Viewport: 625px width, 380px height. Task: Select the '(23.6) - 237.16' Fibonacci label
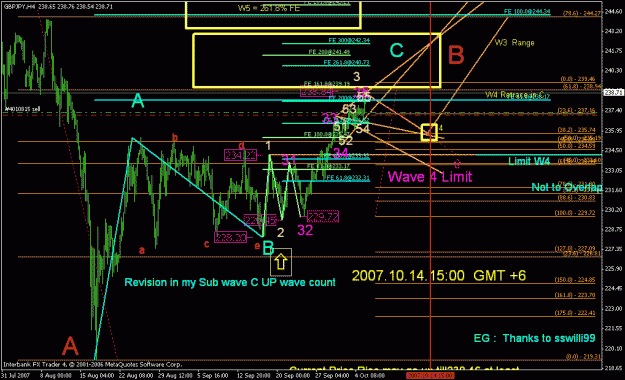coord(577,110)
